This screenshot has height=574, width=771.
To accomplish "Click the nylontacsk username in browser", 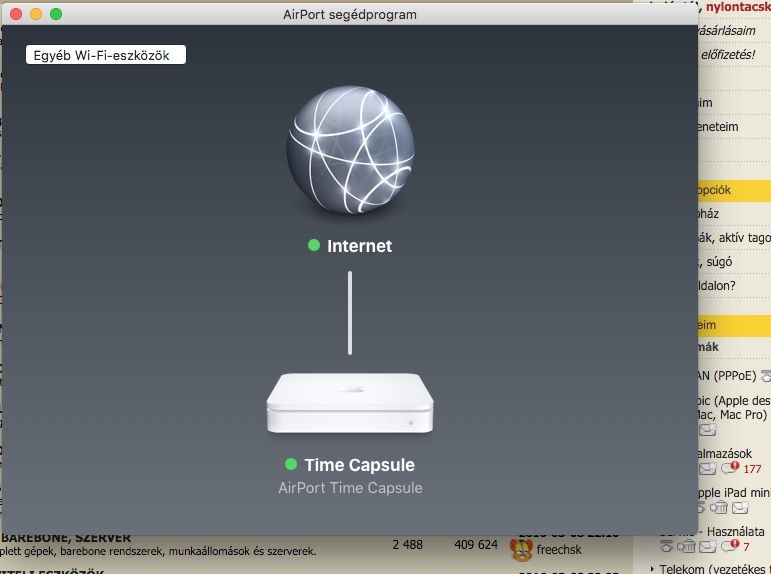I will point(738,7).
